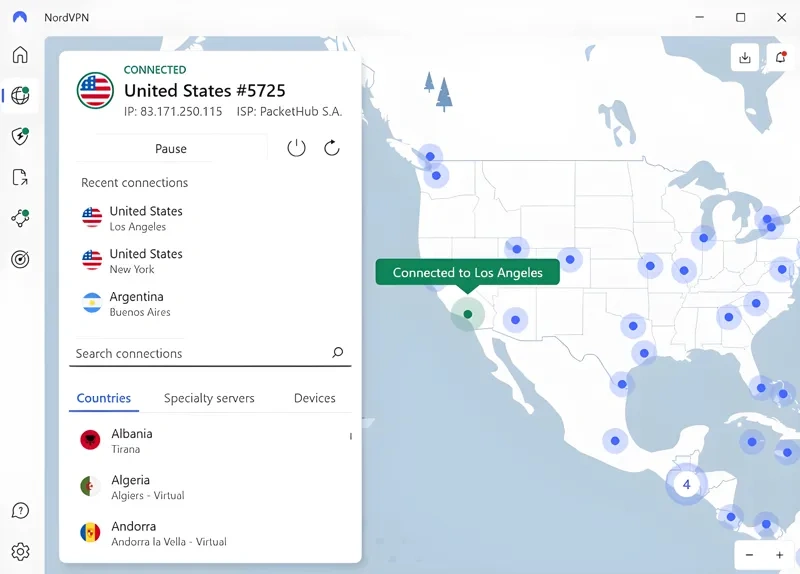Open the file sharing sidebar icon

[x=20, y=177]
